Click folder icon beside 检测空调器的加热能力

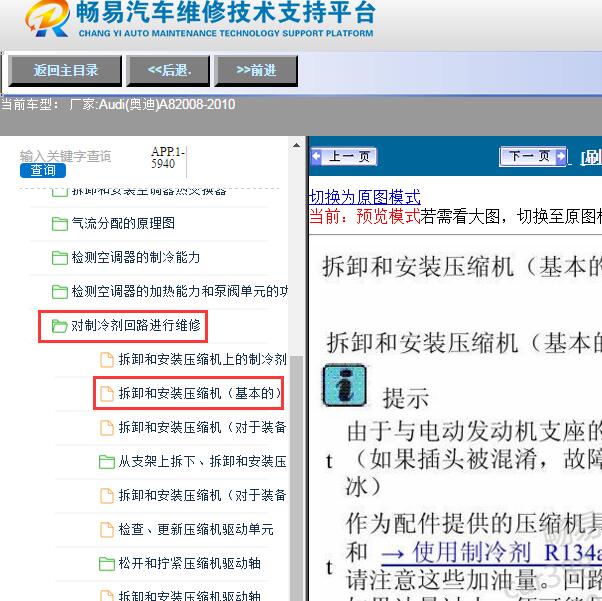coord(60,291)
